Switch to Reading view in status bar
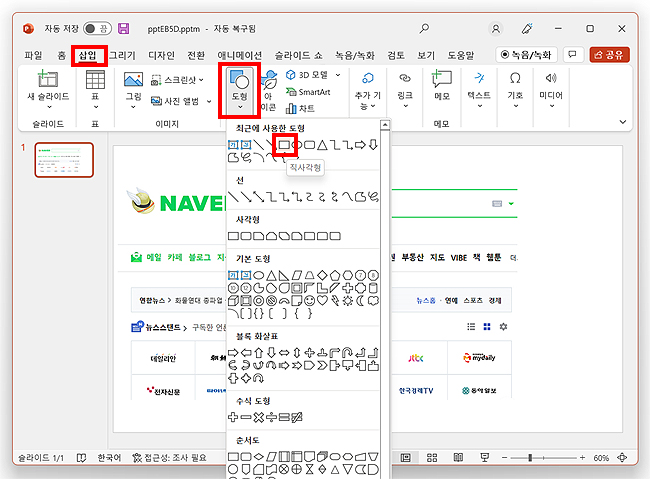Screen dimensions: 650x479 pyautogui.click(x=458, y=457)
